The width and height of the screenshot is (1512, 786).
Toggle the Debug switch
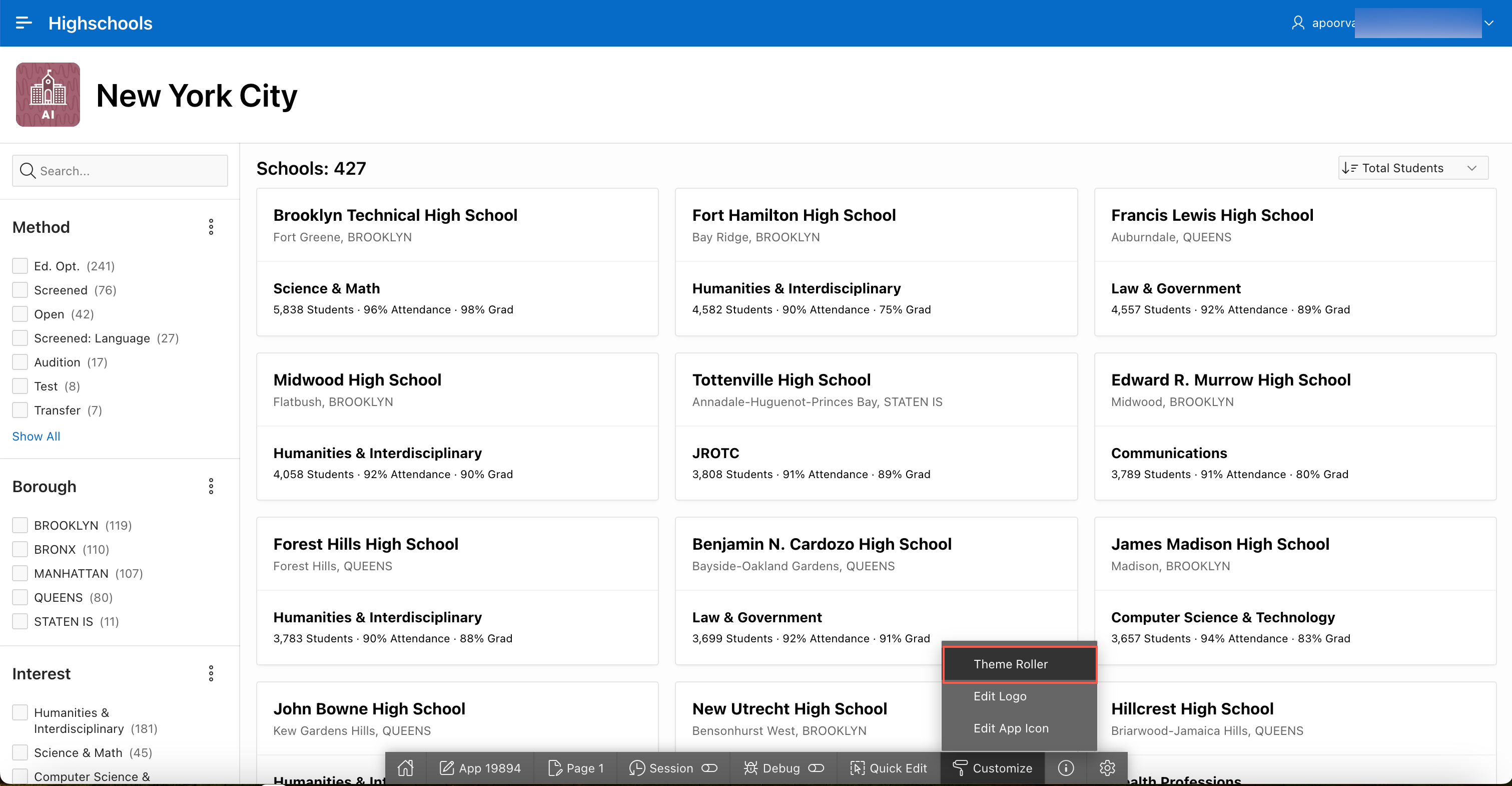pos(817,768)
